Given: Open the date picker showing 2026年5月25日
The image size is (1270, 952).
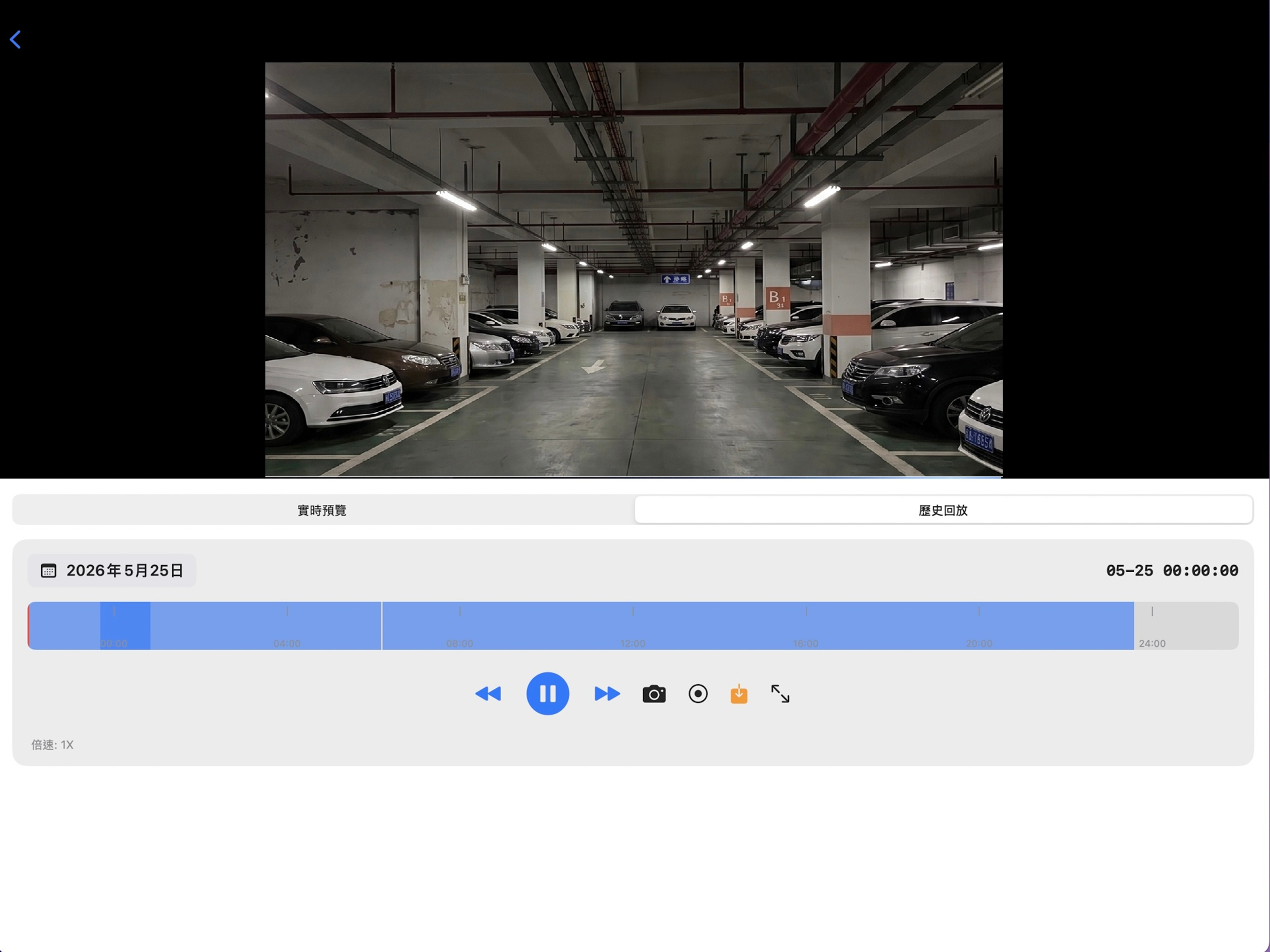Looking at the screenshot, I should pos(112,570).
